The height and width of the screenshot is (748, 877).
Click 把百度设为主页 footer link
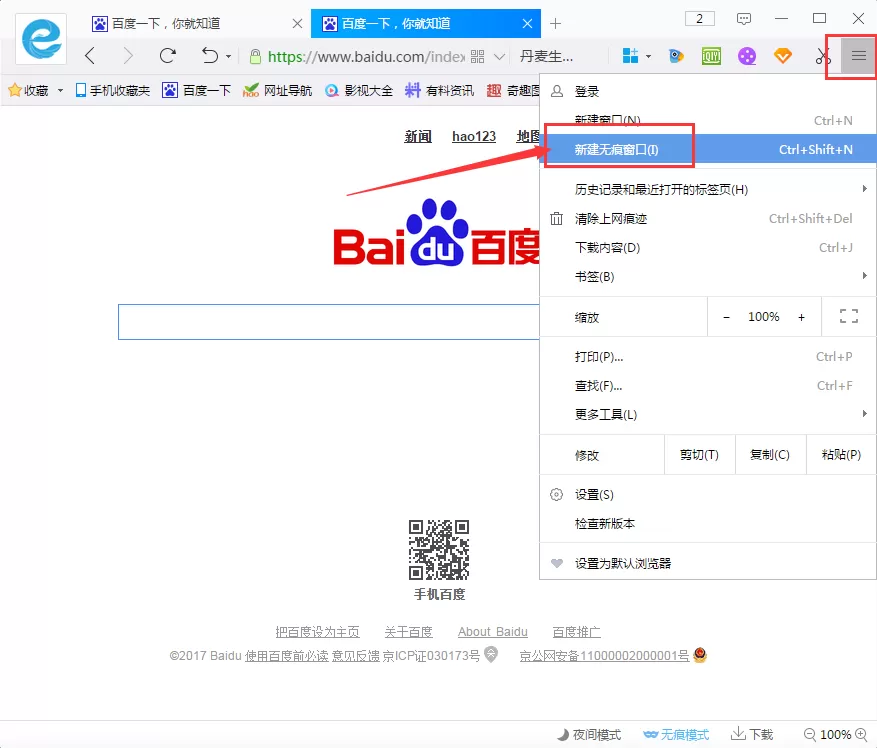[x=317, y=632]
